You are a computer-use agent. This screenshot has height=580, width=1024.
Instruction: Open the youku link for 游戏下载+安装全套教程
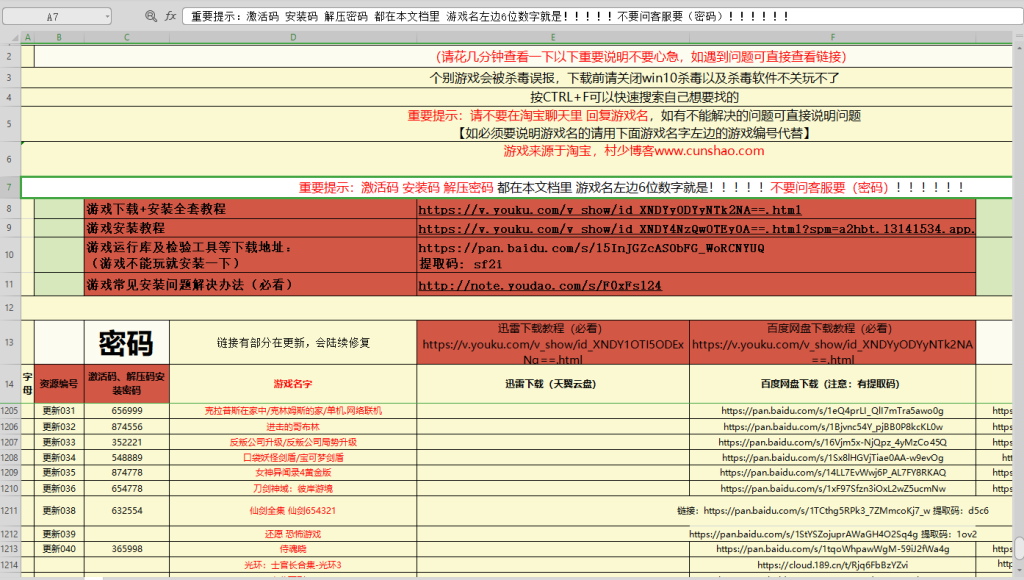click(x=609, y=210)
